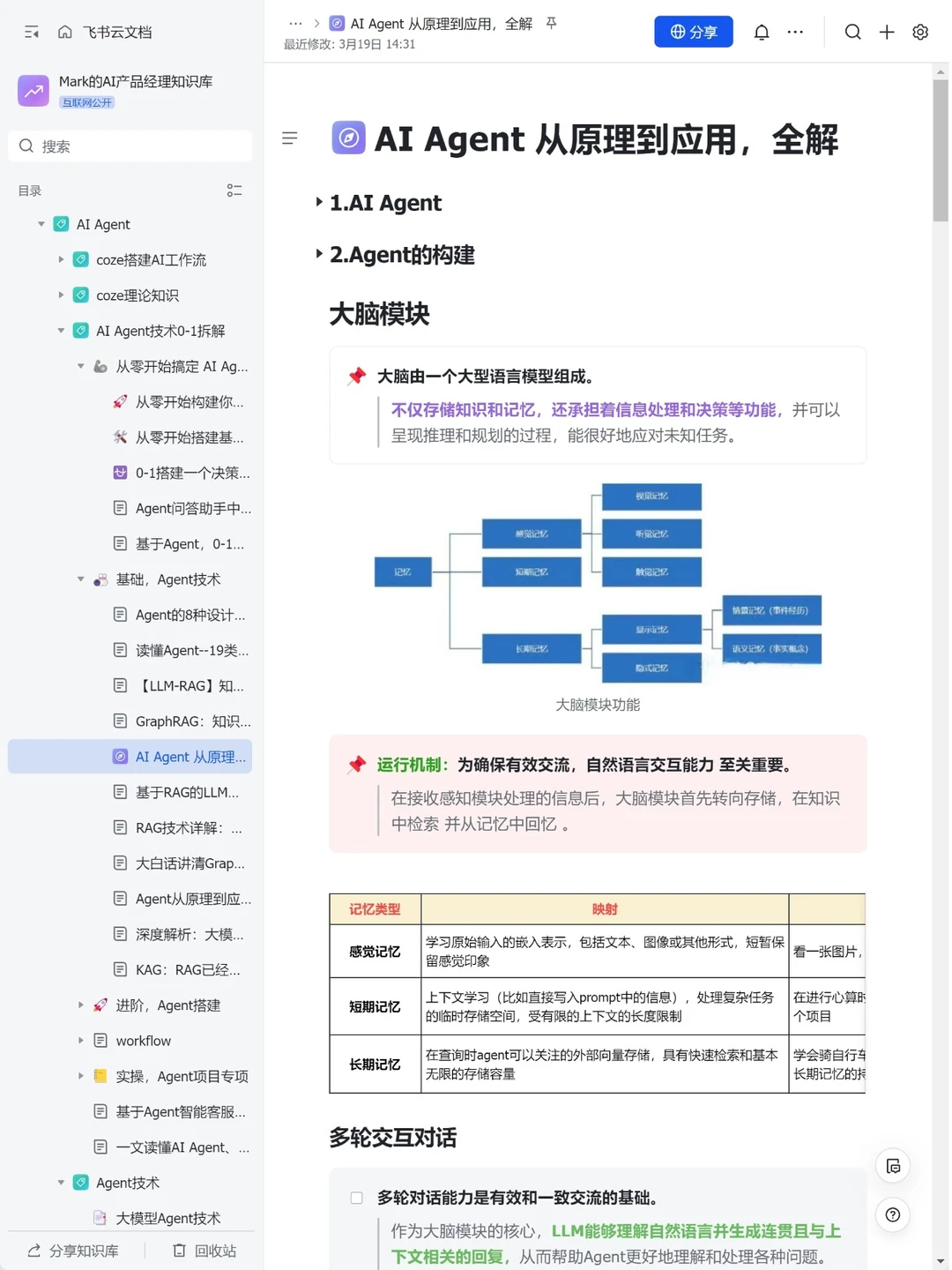952x1270 pixels.
Task: Expand the coze理论知识 node arrow
Action: tap(61, 295)
